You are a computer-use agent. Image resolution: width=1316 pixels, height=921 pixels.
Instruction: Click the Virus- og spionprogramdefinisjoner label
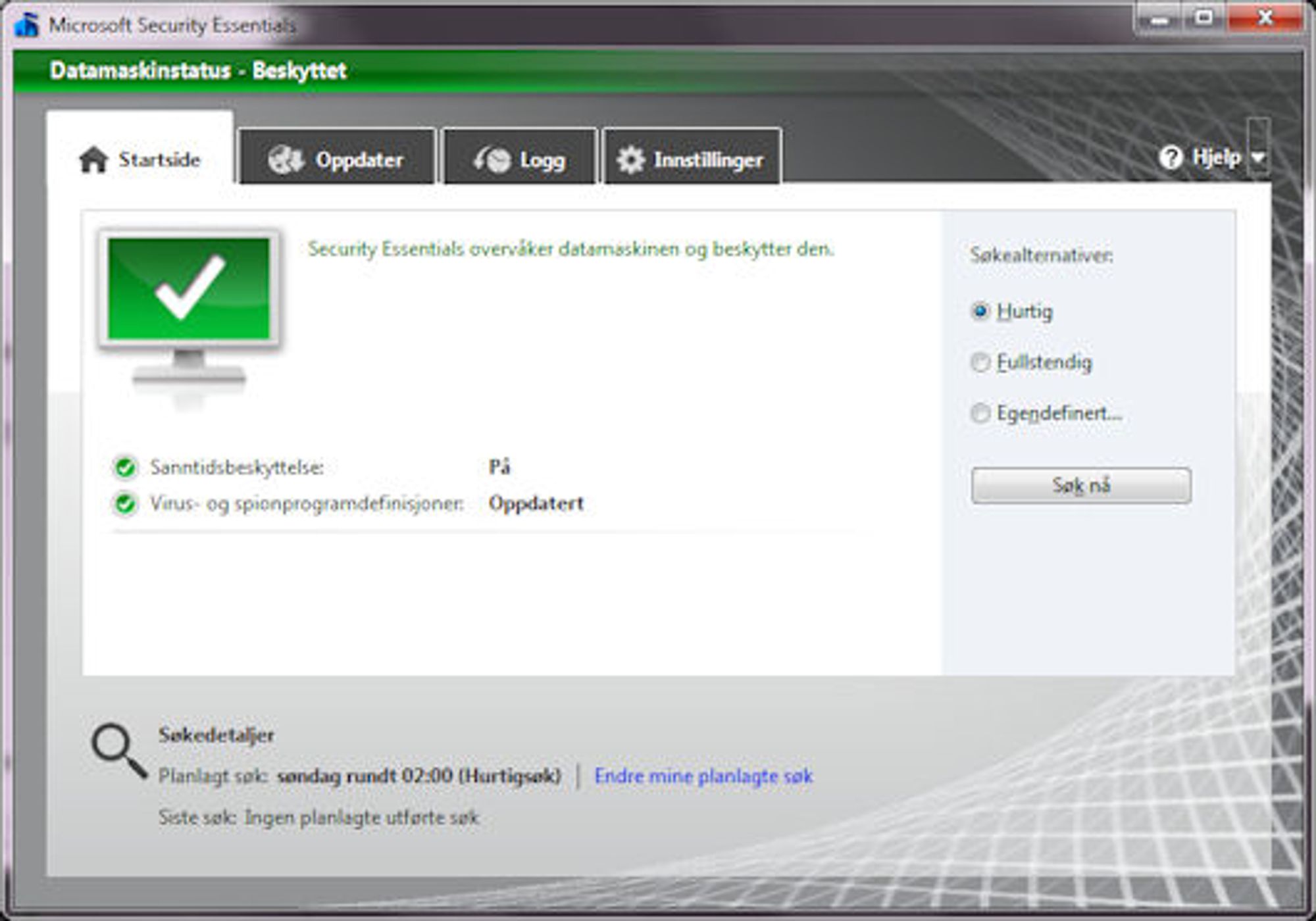coord(307,504)
